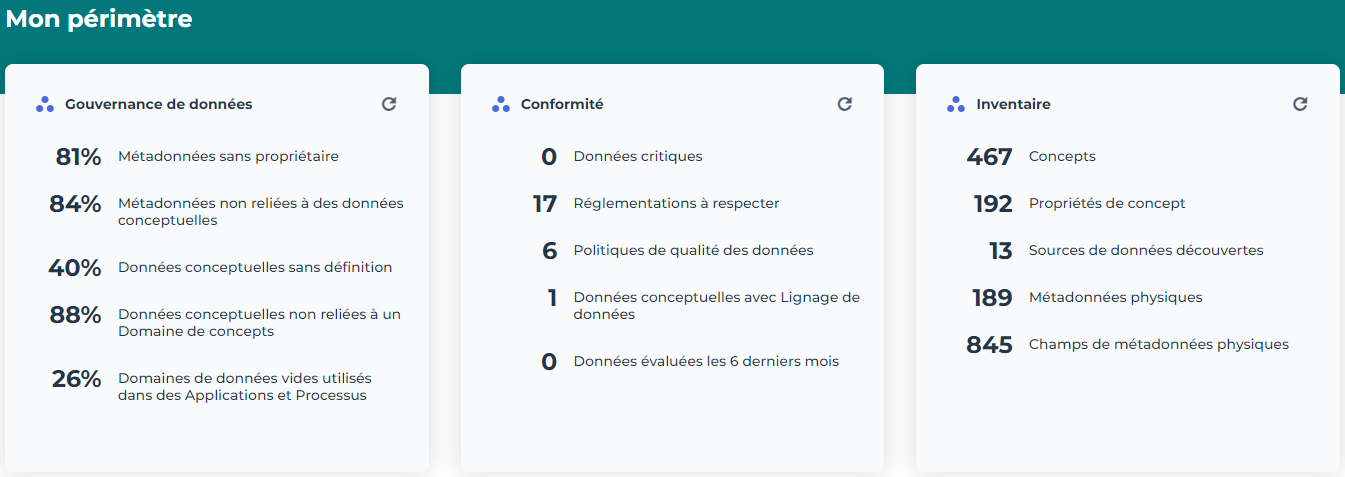Click the Inventaire three-dots icon

pos(956,104)
